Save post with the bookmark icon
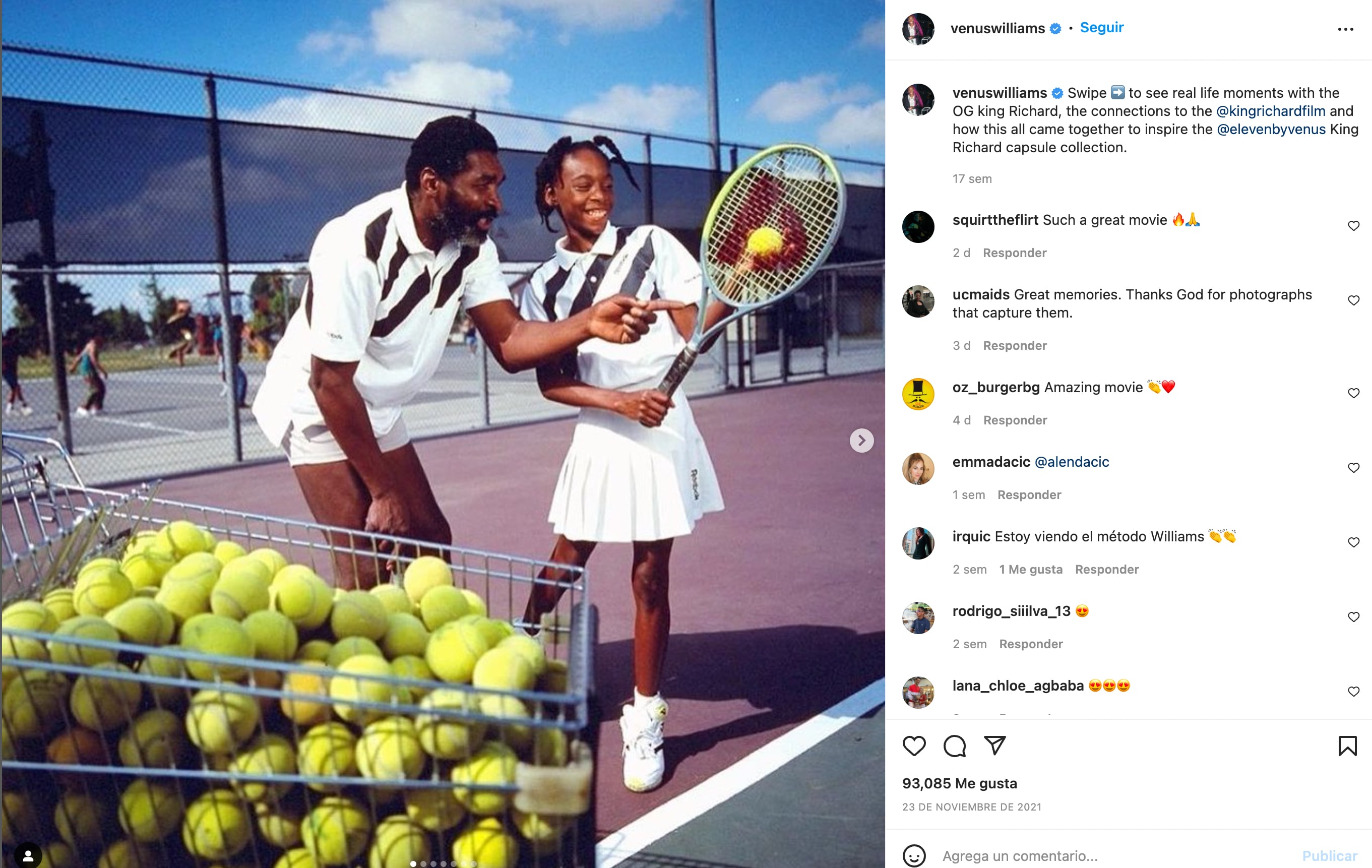Viewport: 1372px width, 868px height. 1347,746
